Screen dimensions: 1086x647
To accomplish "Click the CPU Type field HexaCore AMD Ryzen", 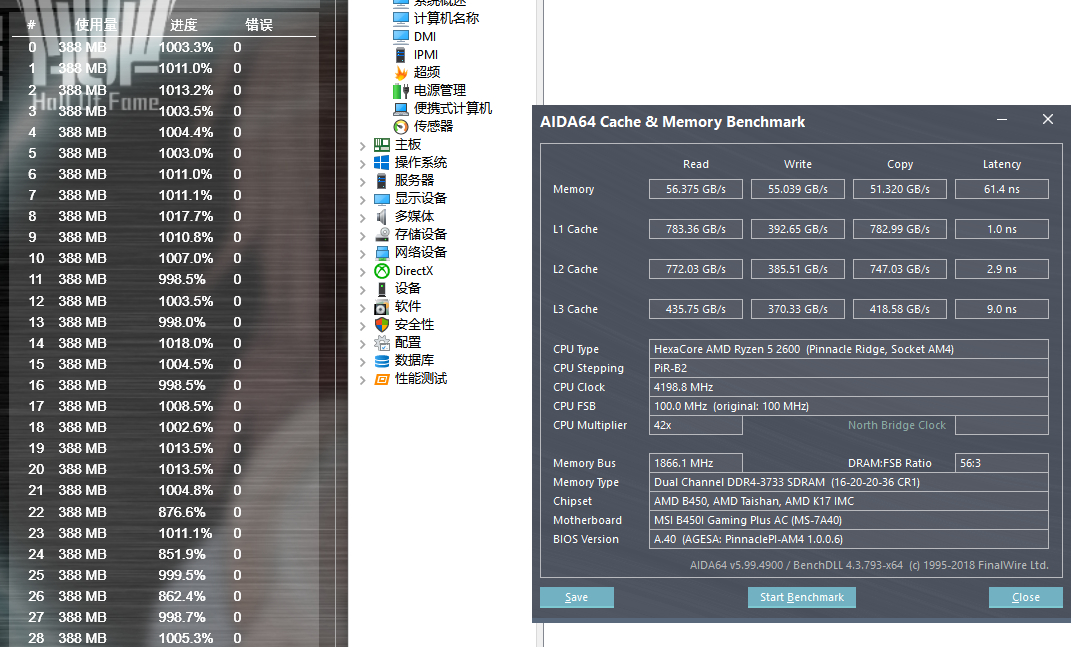I will 848,349.
